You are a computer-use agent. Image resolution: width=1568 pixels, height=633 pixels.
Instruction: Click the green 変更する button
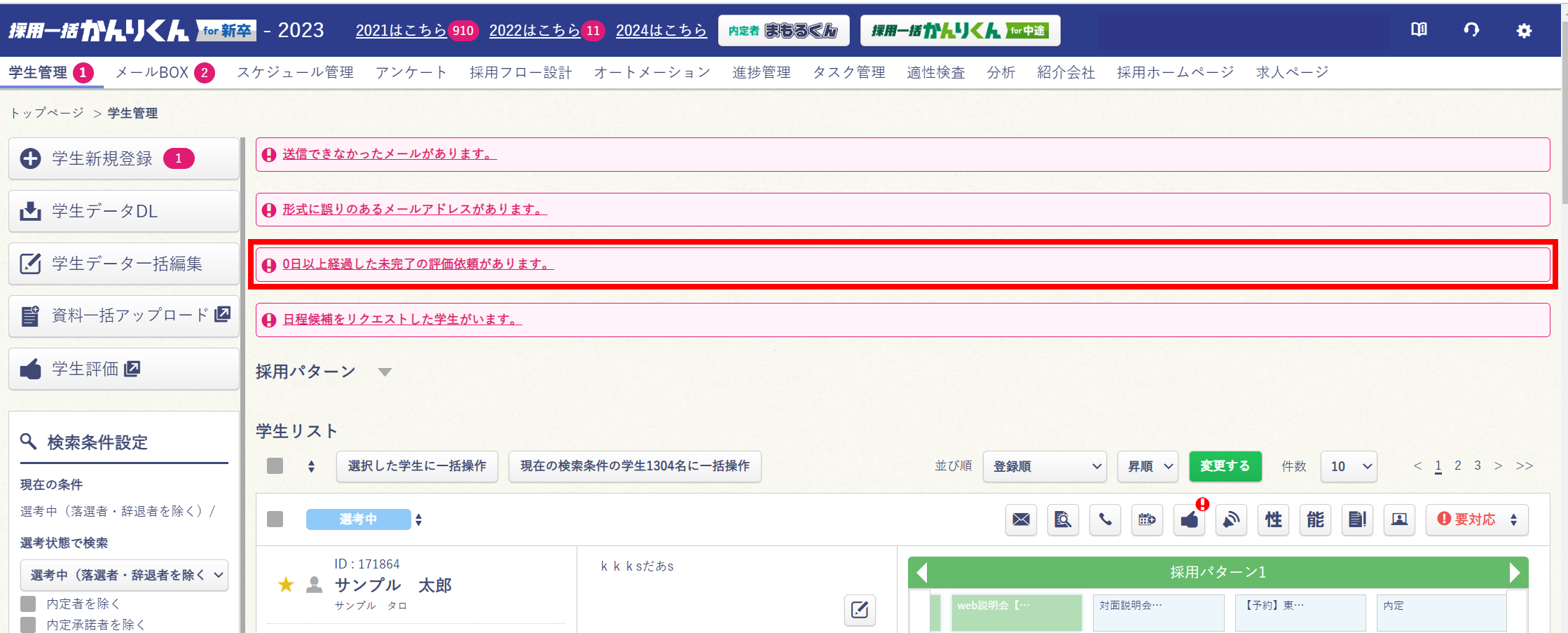tap(1225, 466)
